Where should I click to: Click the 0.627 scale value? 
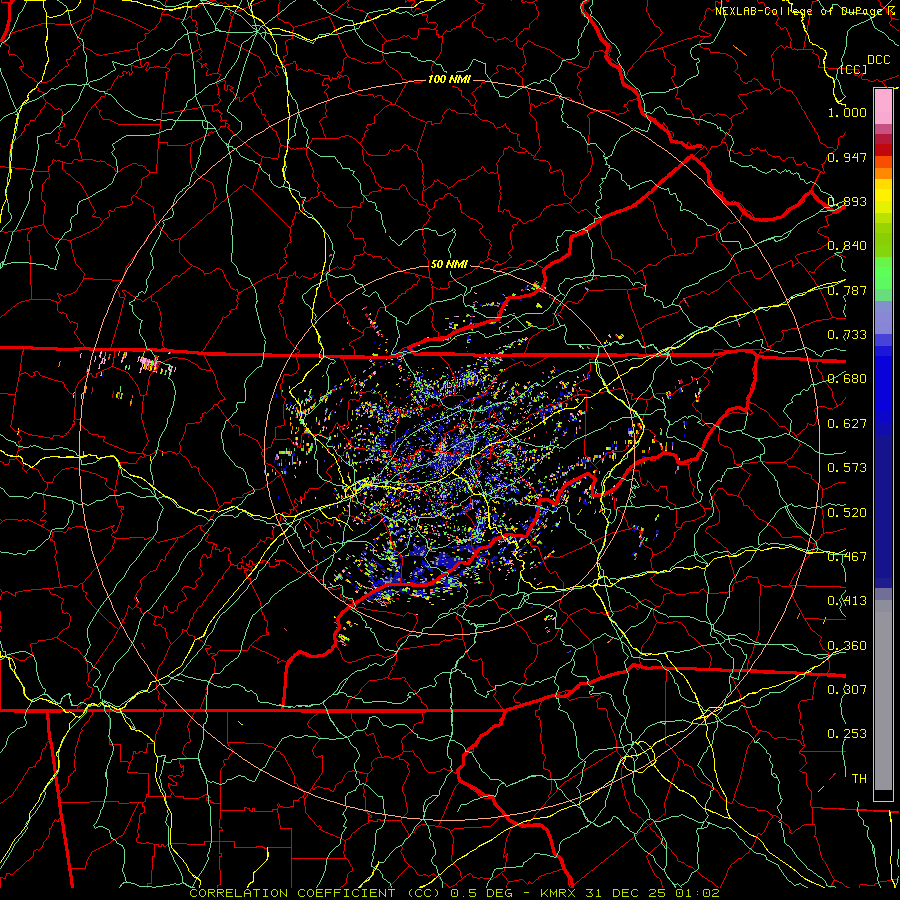click(x=847, y=424)
